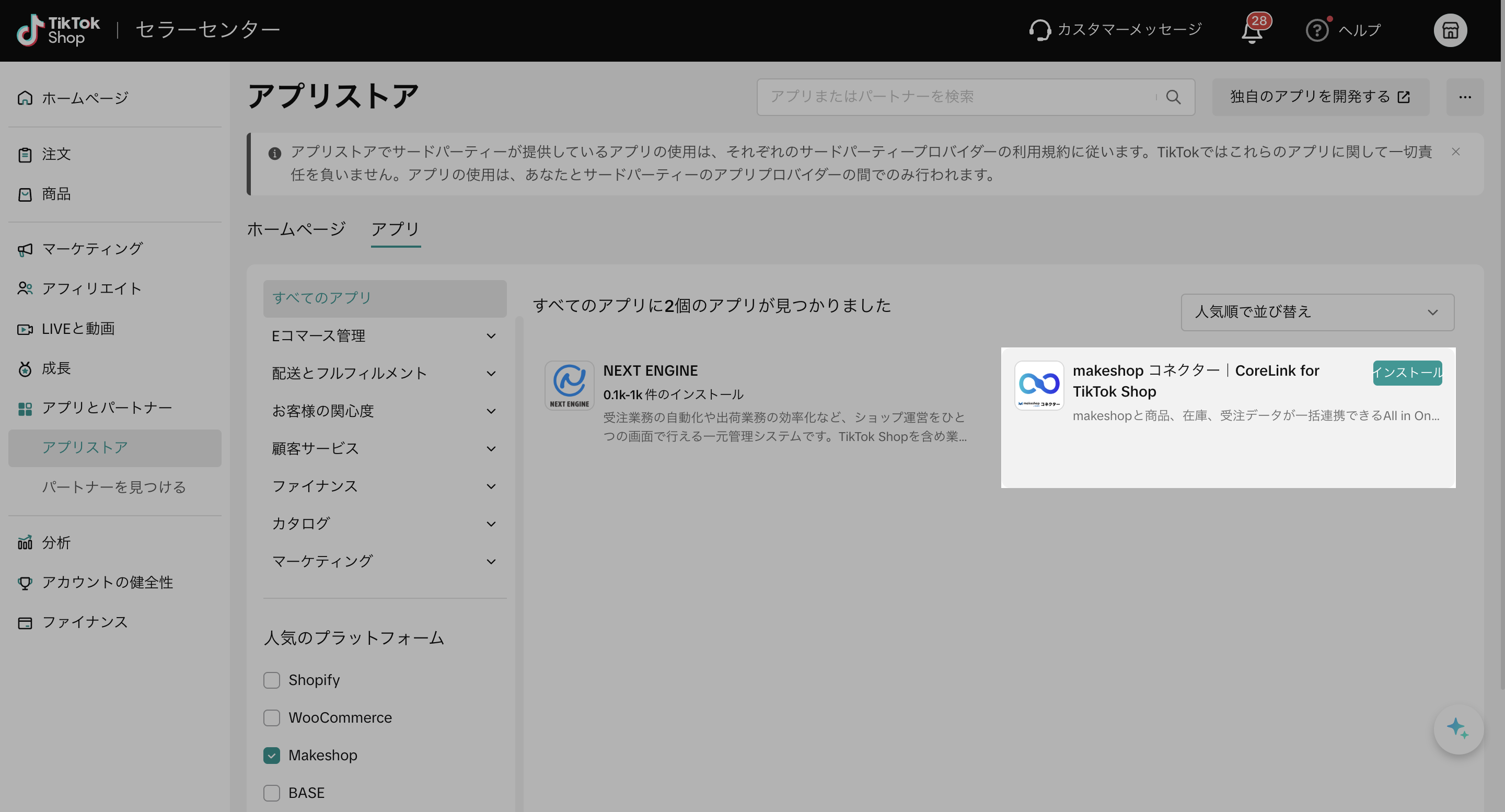Open the notifications bell icon
The height and width of the screenshot is (812, 1505).
pyautogui.click(x=1252, y=31)
